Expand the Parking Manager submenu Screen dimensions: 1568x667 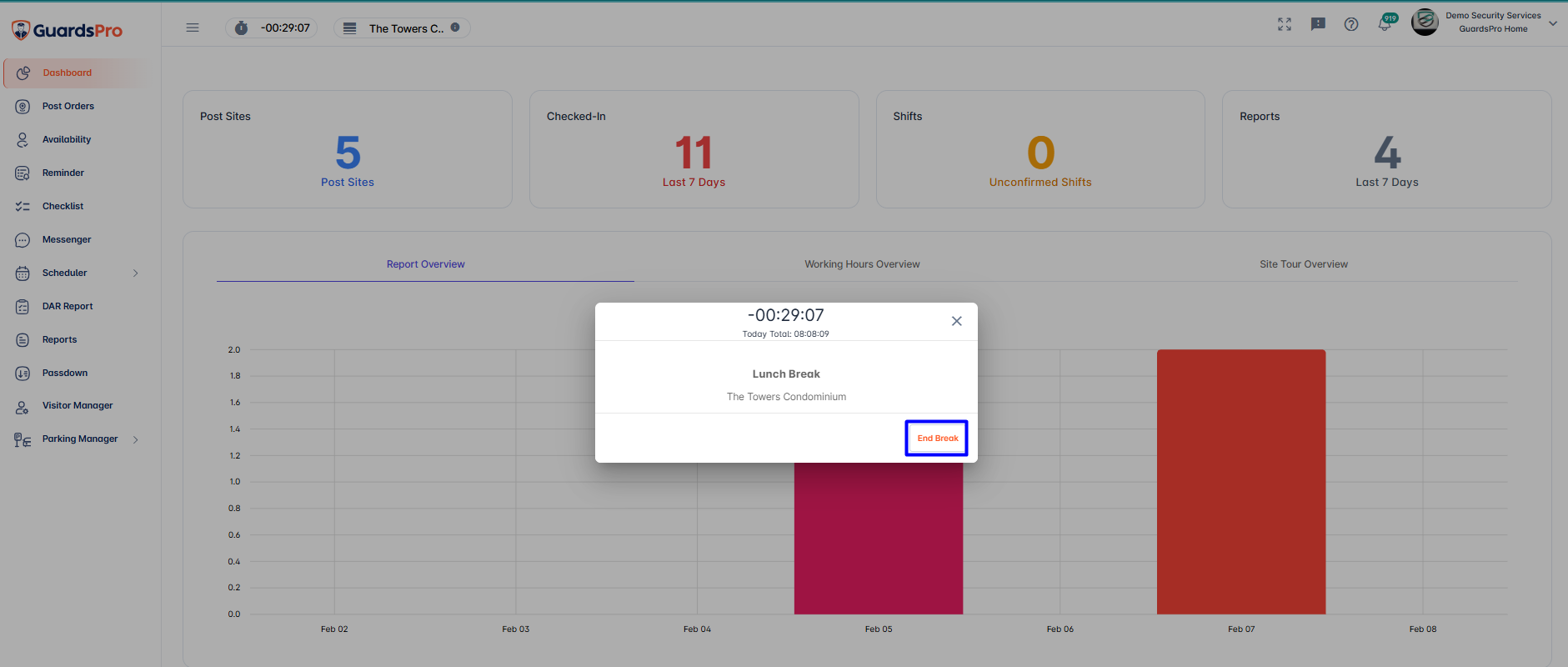(x=135, y=439)
